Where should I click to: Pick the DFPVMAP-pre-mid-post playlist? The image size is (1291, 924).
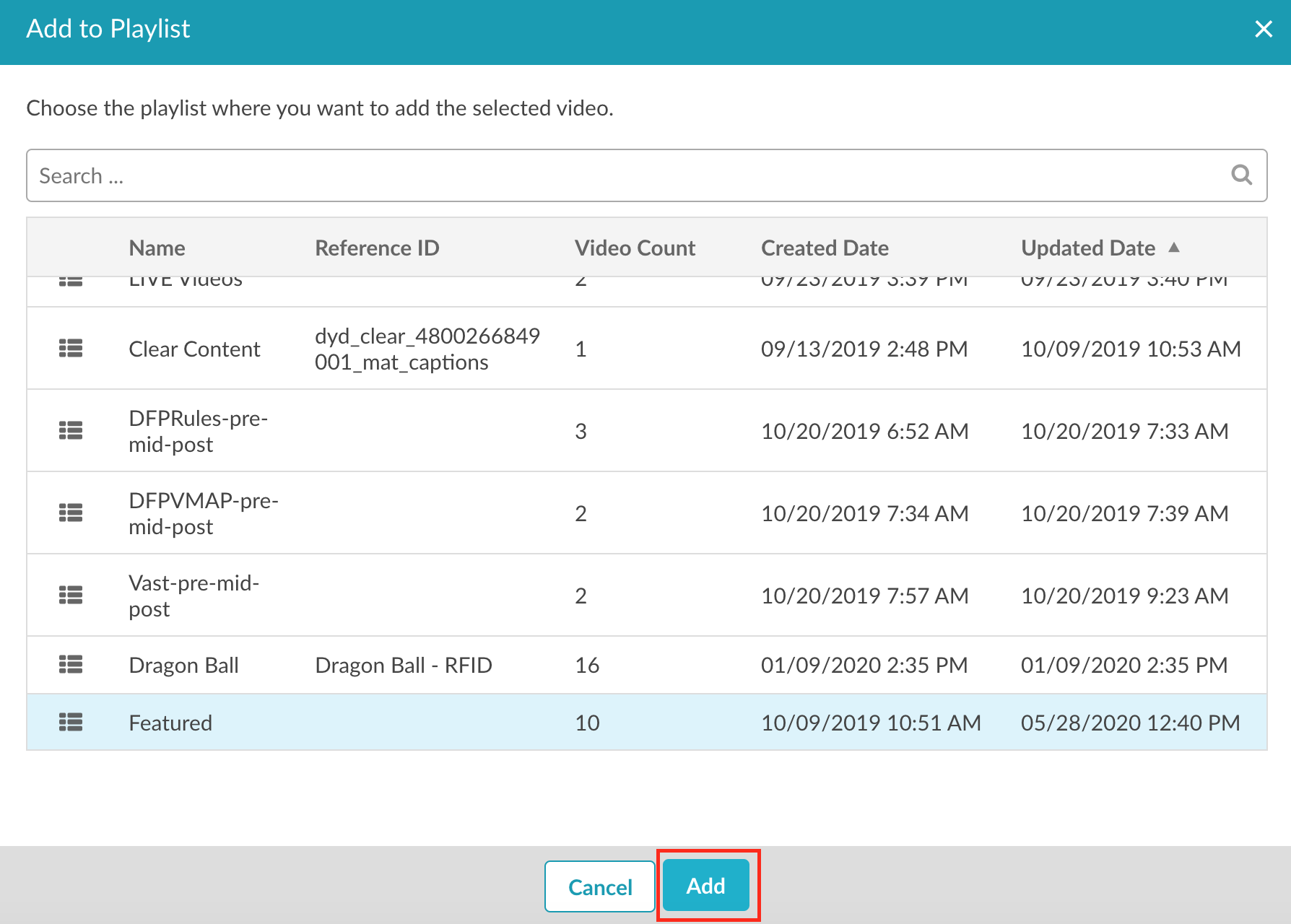(x=203, y=513)
